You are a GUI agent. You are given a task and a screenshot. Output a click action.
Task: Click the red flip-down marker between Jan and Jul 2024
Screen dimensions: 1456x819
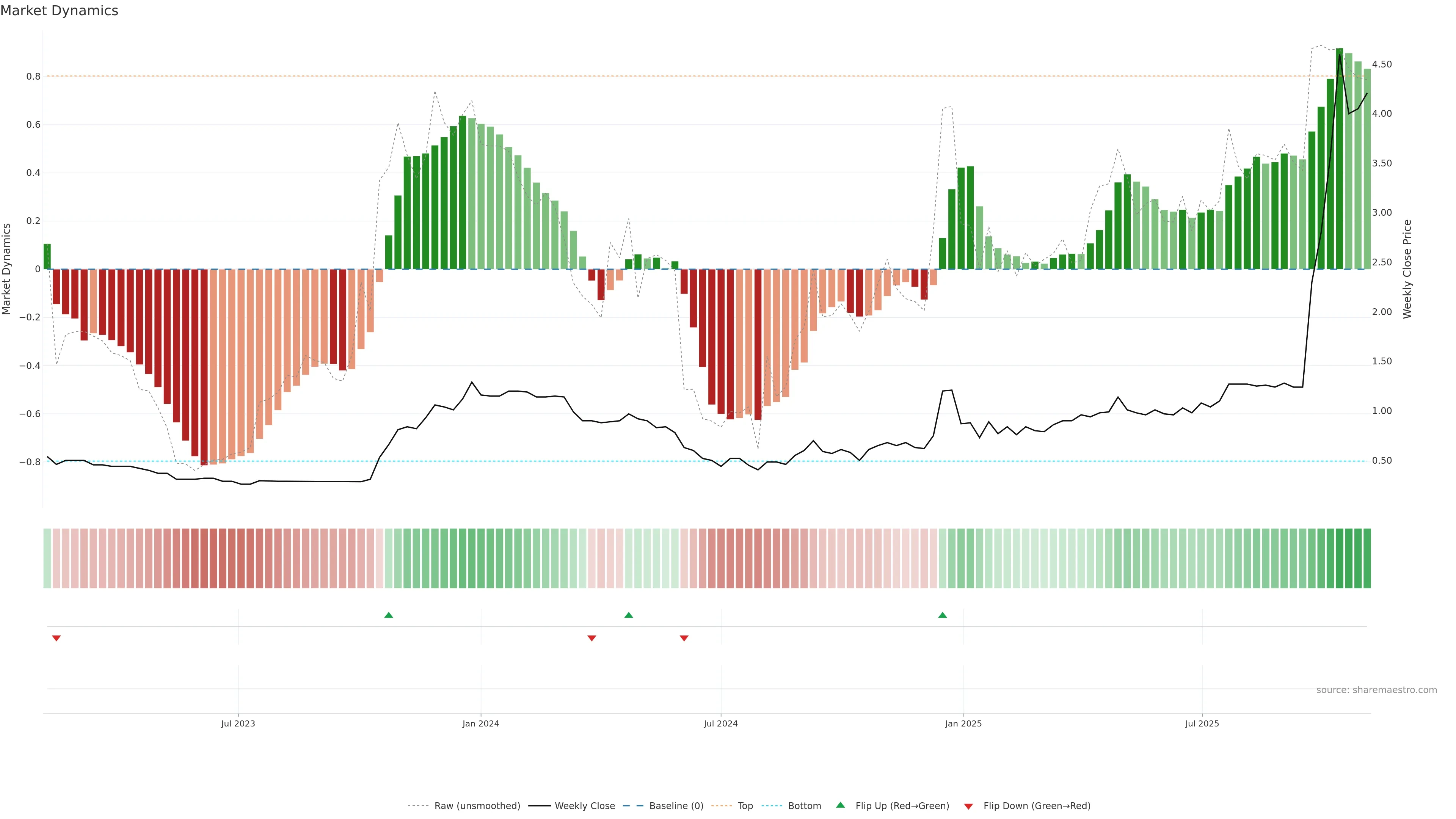pyautogui.click(x=592, y=638)
